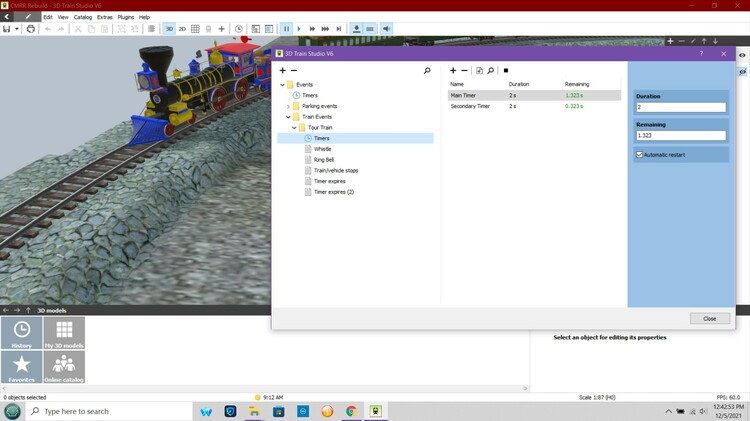Open the Plugins menu
The image size is (750, 421).
125,17
